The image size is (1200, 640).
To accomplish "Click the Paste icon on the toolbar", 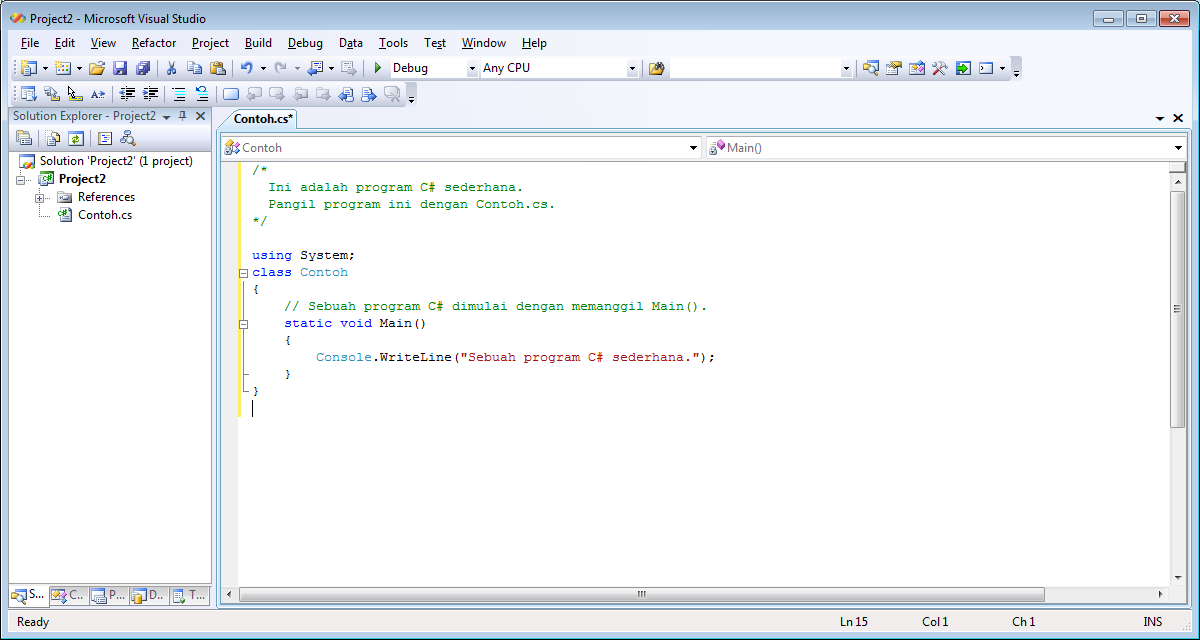I will [217, 67].
